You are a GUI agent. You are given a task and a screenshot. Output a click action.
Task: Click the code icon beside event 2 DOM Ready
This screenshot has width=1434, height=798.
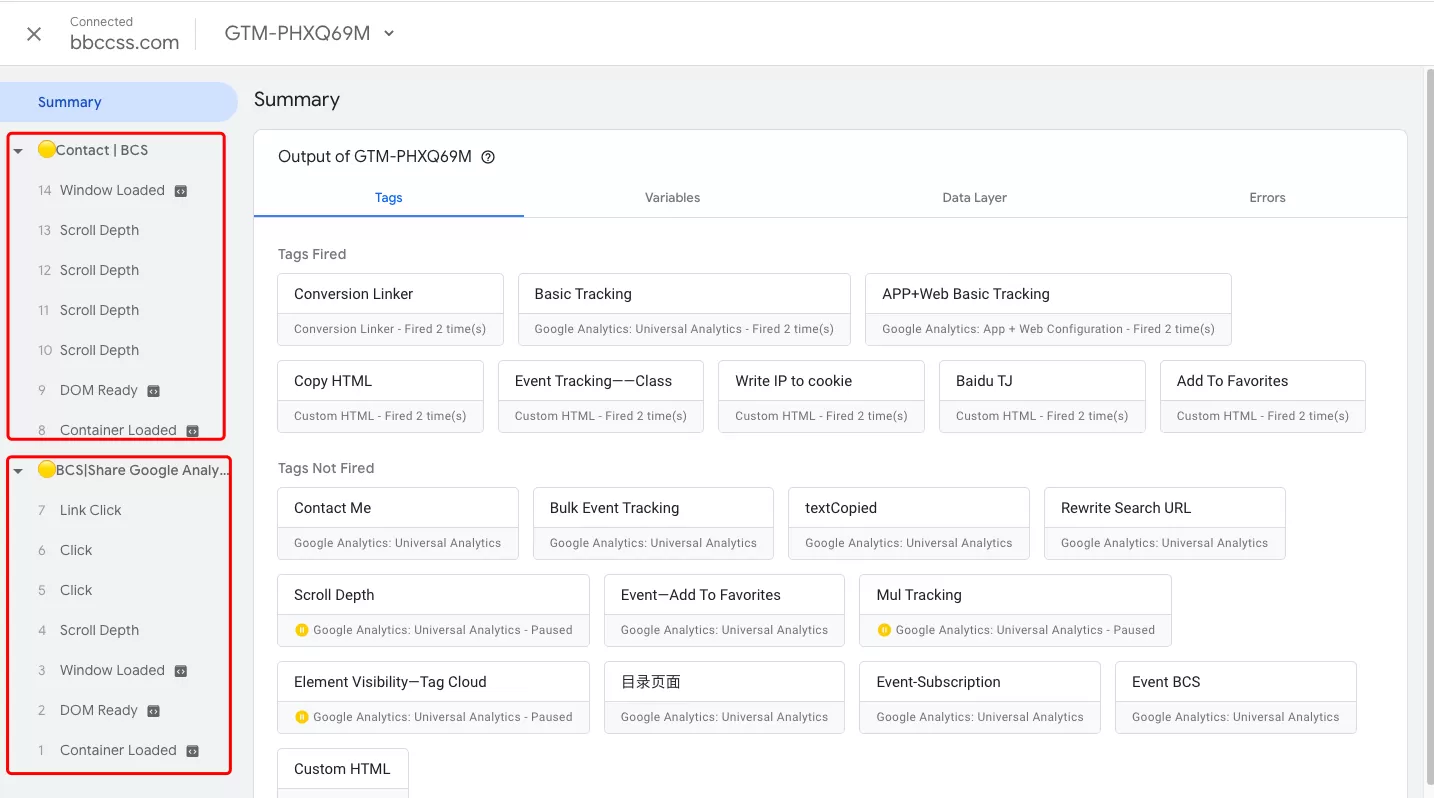point(154,711)
